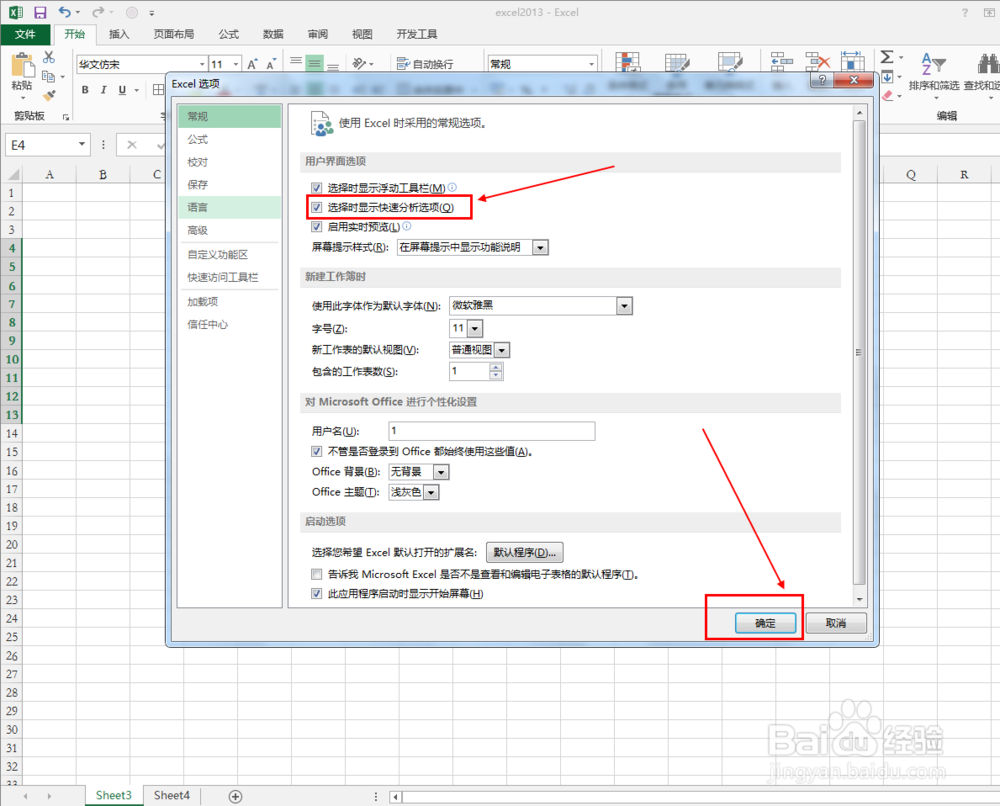Switch to the 页面布局 ribbon tab
The height and width of the screenshot is (806, 1000).
[x=173, y=34]
